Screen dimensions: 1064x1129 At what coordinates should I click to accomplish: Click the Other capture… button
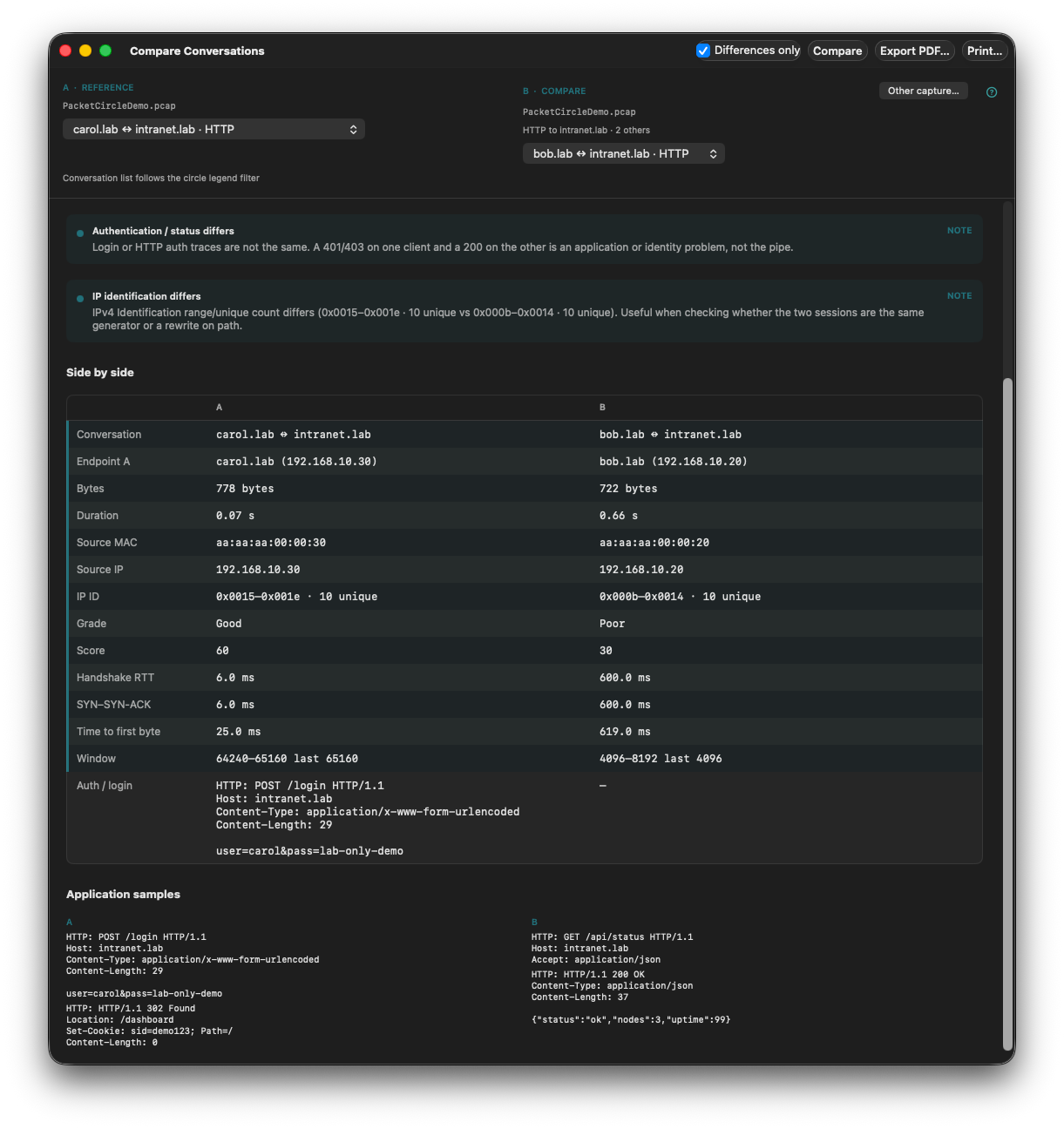click(924, 91)
